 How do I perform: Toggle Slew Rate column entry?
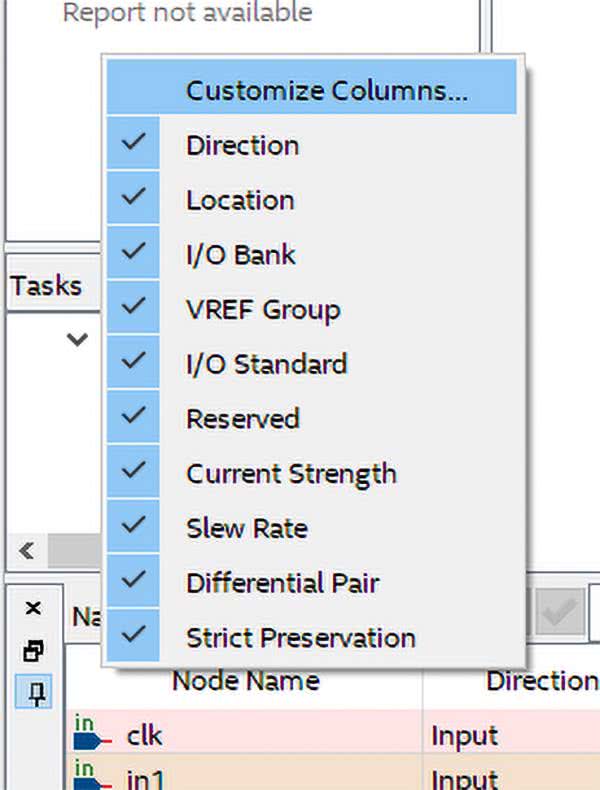point(246,528)
